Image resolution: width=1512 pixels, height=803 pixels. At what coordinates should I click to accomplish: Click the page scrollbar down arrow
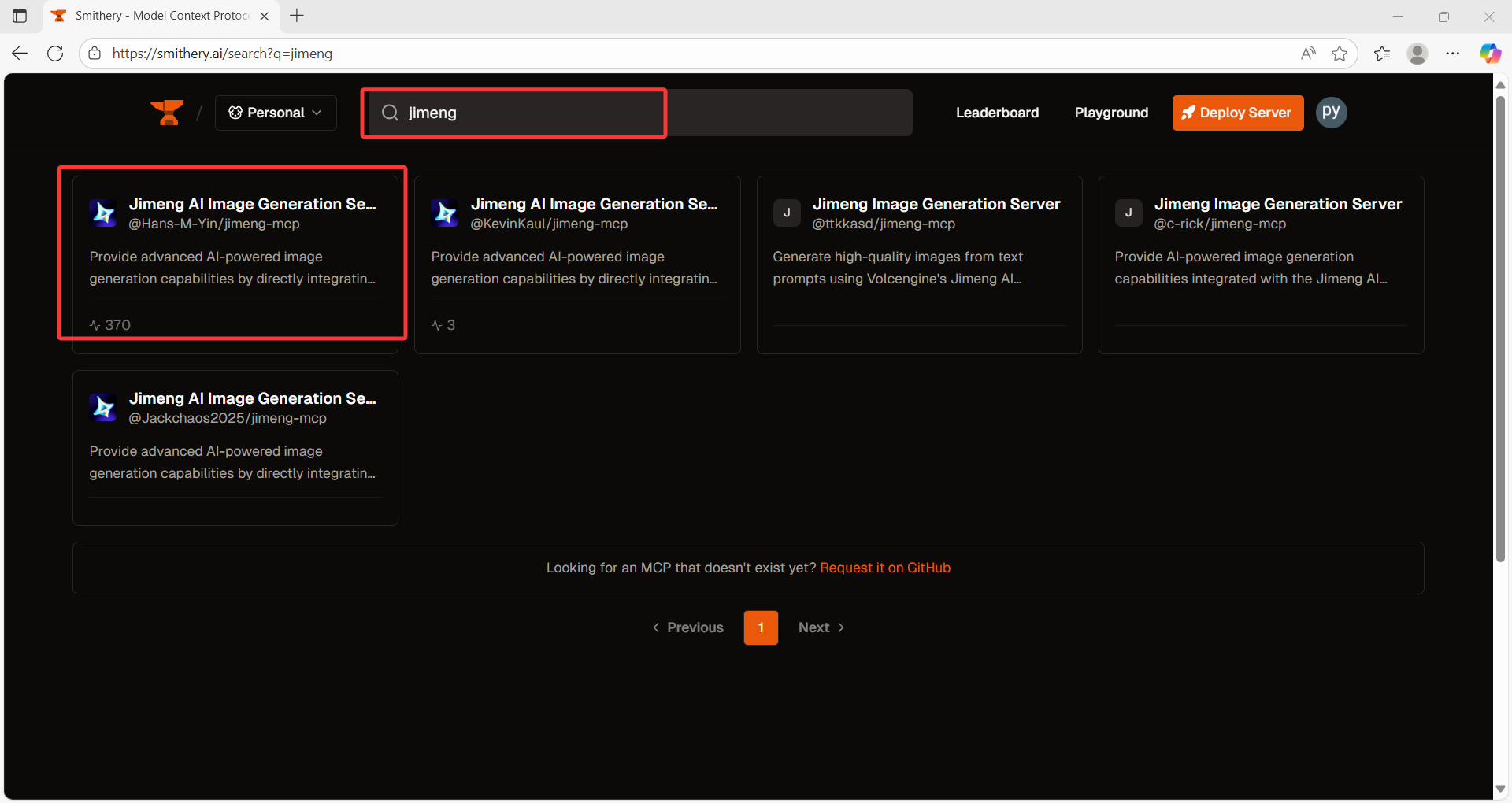point(1501,789)
